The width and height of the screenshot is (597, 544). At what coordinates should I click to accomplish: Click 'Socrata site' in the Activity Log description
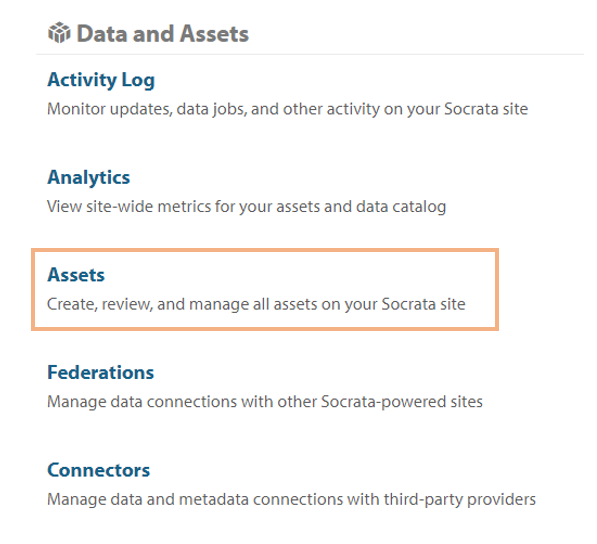[486, 109]
